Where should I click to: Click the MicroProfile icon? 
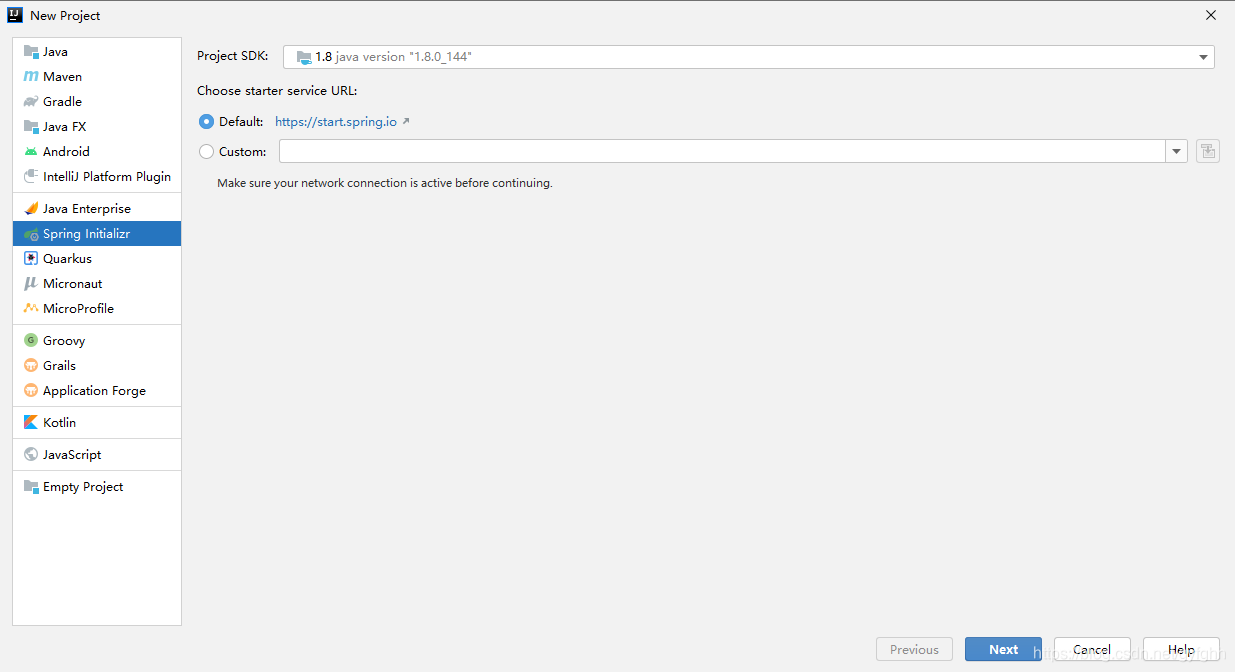click(x=31, y=308)
